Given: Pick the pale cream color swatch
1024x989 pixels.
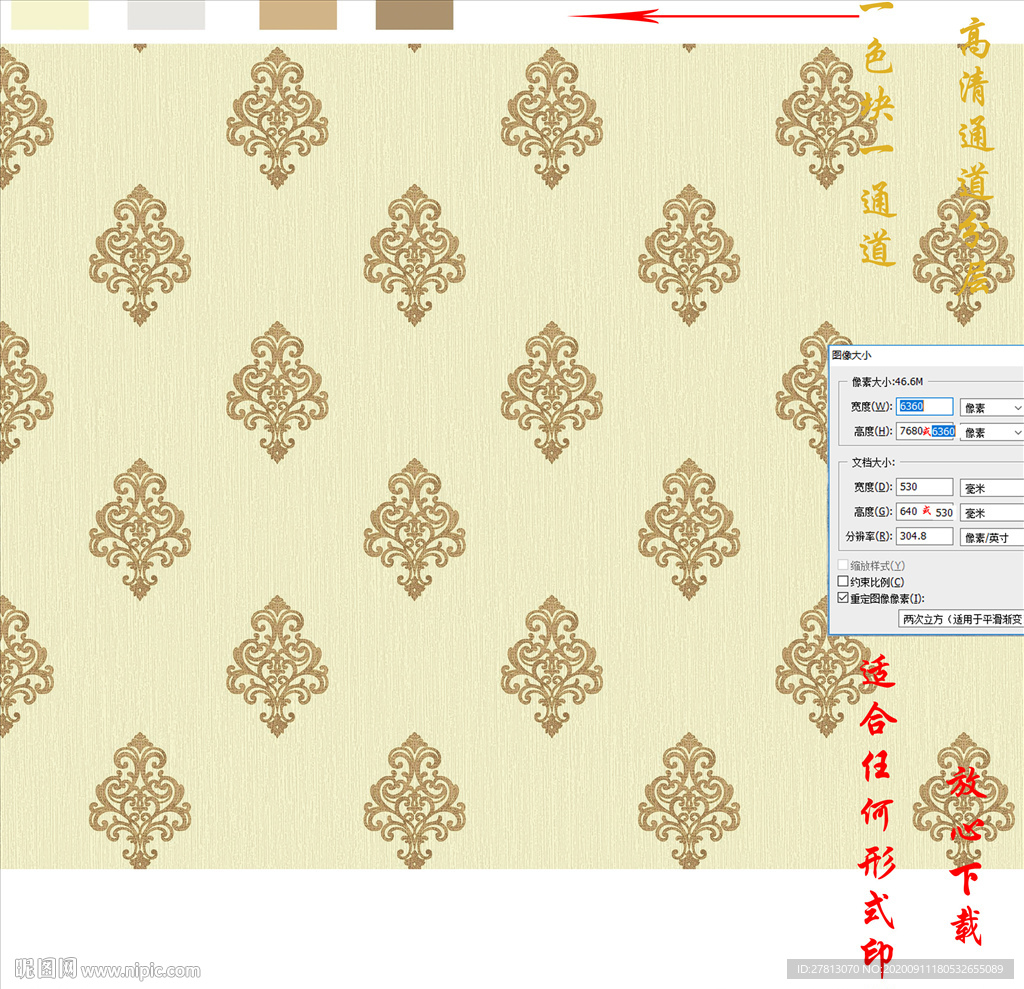Looking at the screenshot, I should pos(50,14).
